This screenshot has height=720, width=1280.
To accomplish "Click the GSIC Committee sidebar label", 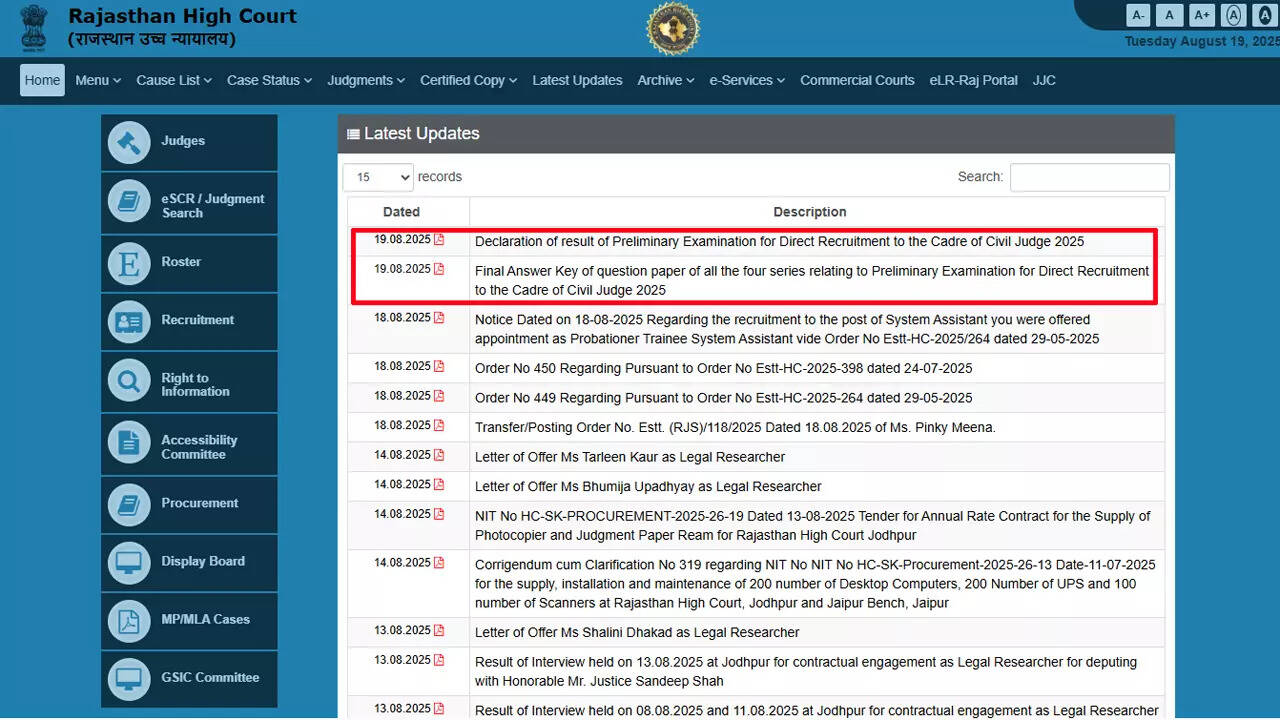I will coord(210,677).
